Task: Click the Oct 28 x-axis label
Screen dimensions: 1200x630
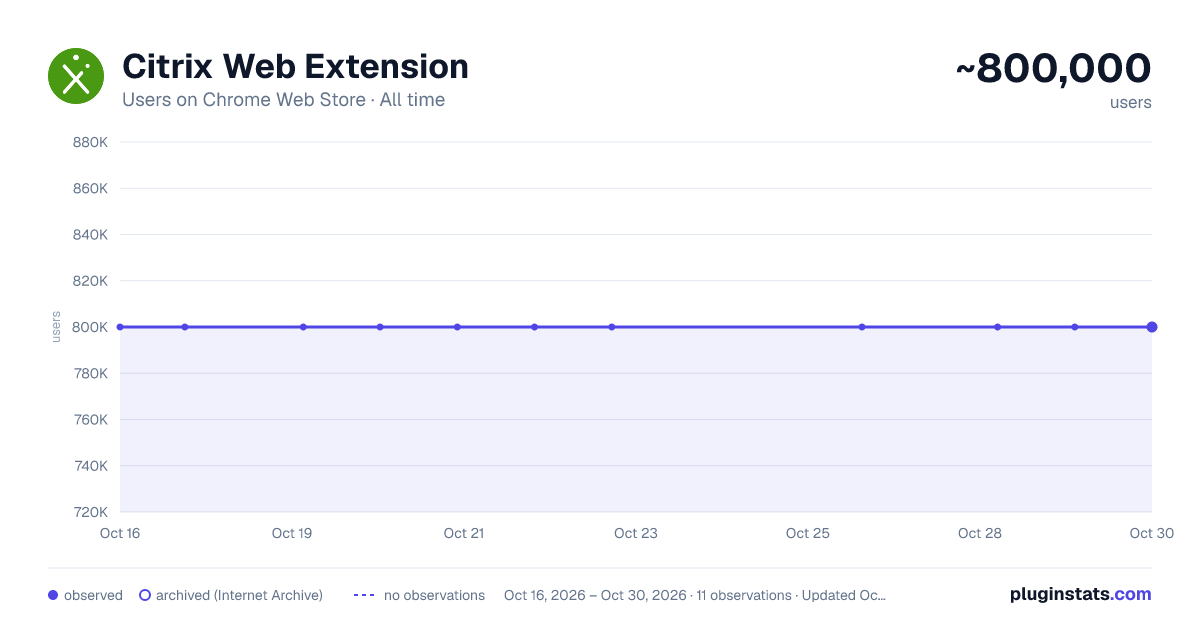Action: (x=980, y=533)
